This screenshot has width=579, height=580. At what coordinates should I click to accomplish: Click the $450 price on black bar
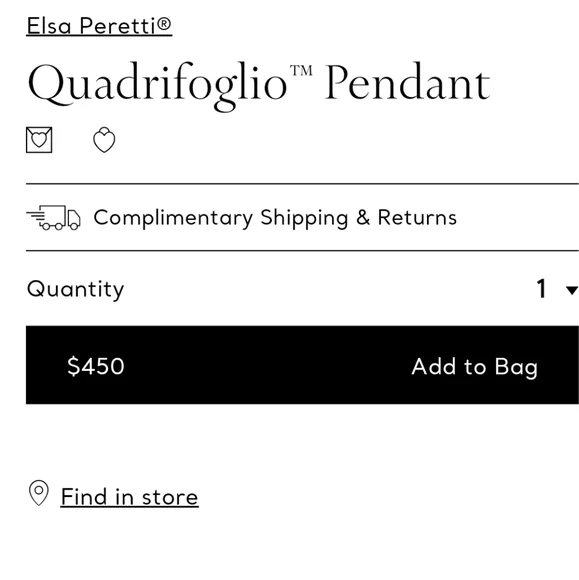96,366
